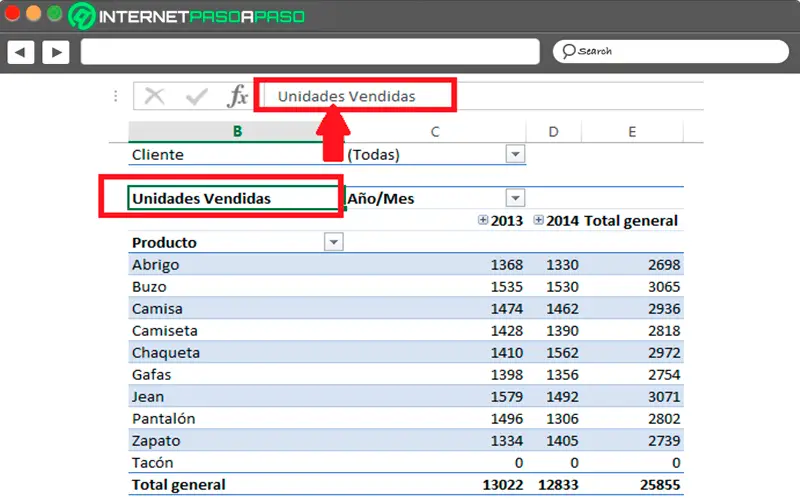Viewport: 800px width, 500px height.
Task: Click the formula bar drag handle dots
Action: tap(116, 96)
